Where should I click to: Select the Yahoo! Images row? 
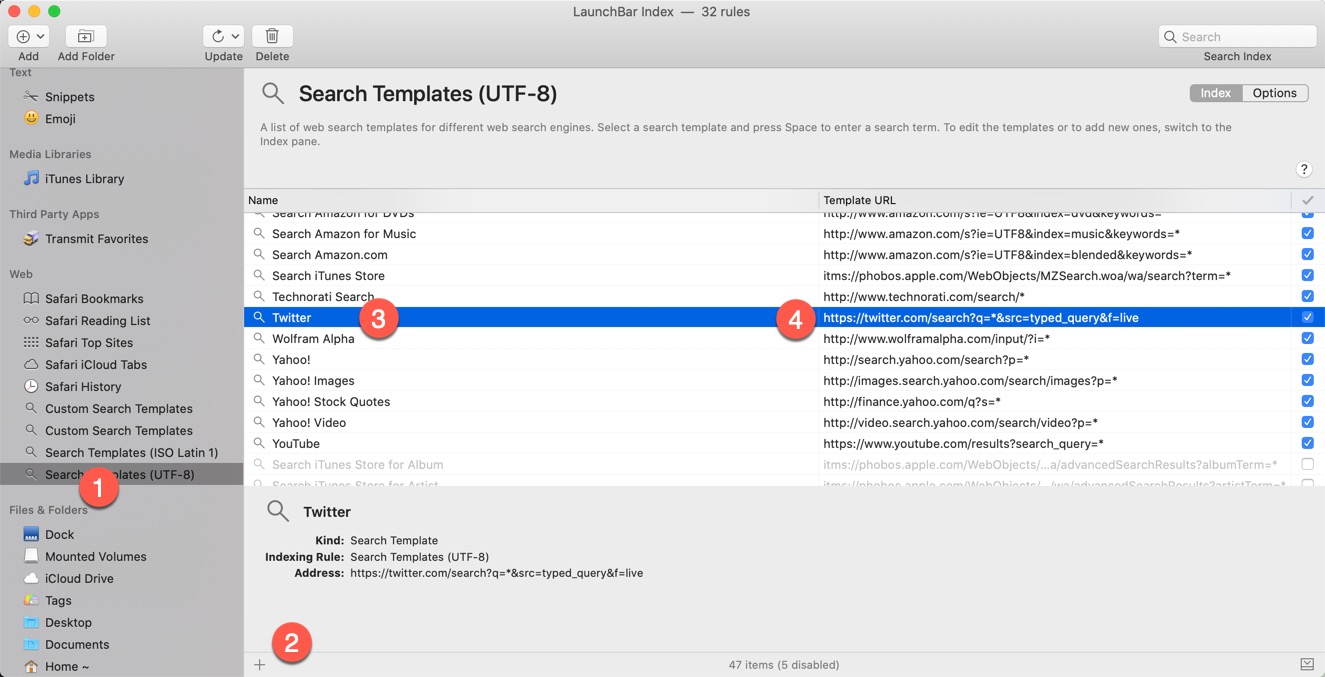point(784,380)
